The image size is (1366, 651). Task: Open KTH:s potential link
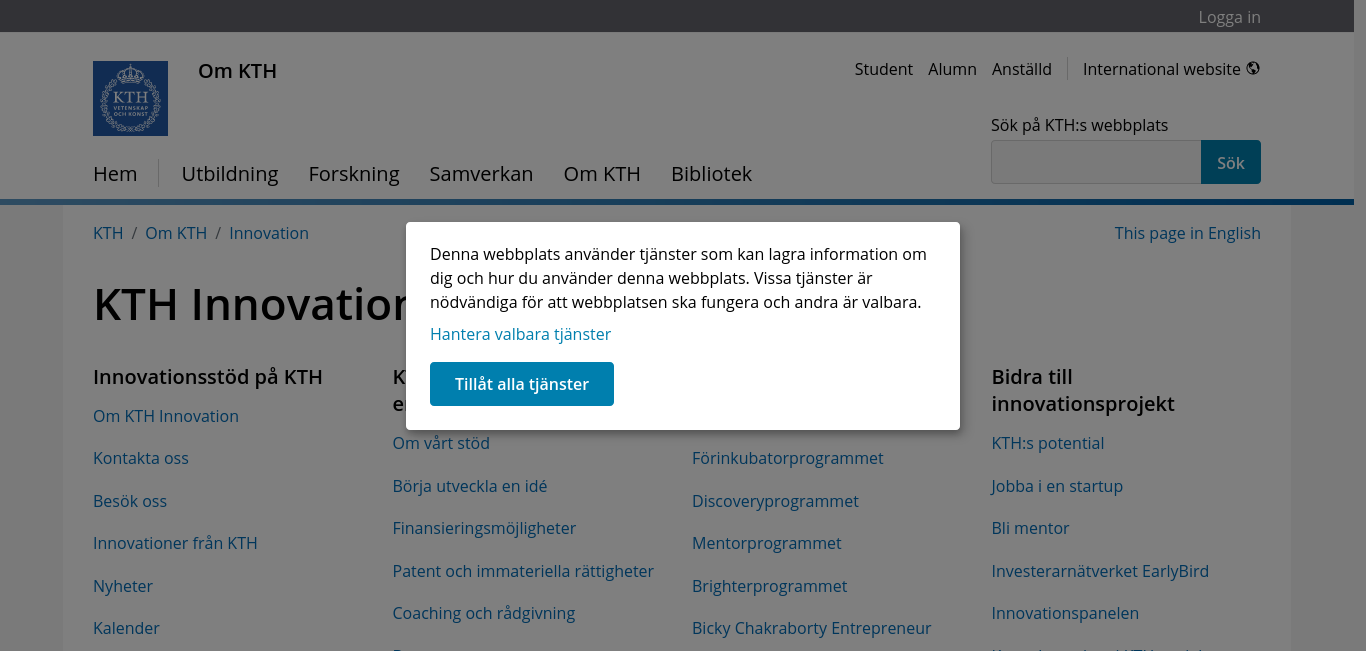[x=1048, y=443]
